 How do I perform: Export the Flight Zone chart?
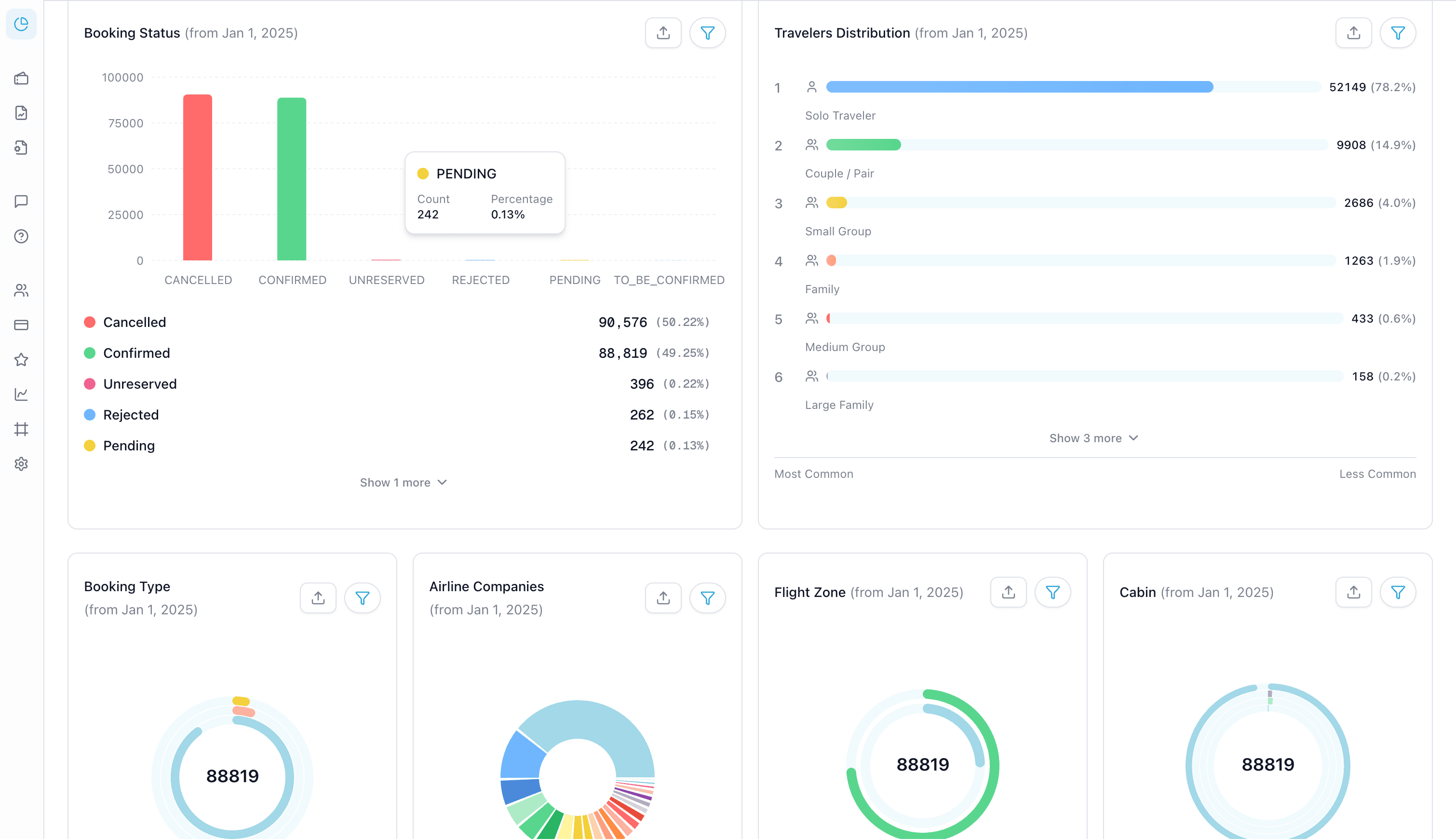[1009, 592]
